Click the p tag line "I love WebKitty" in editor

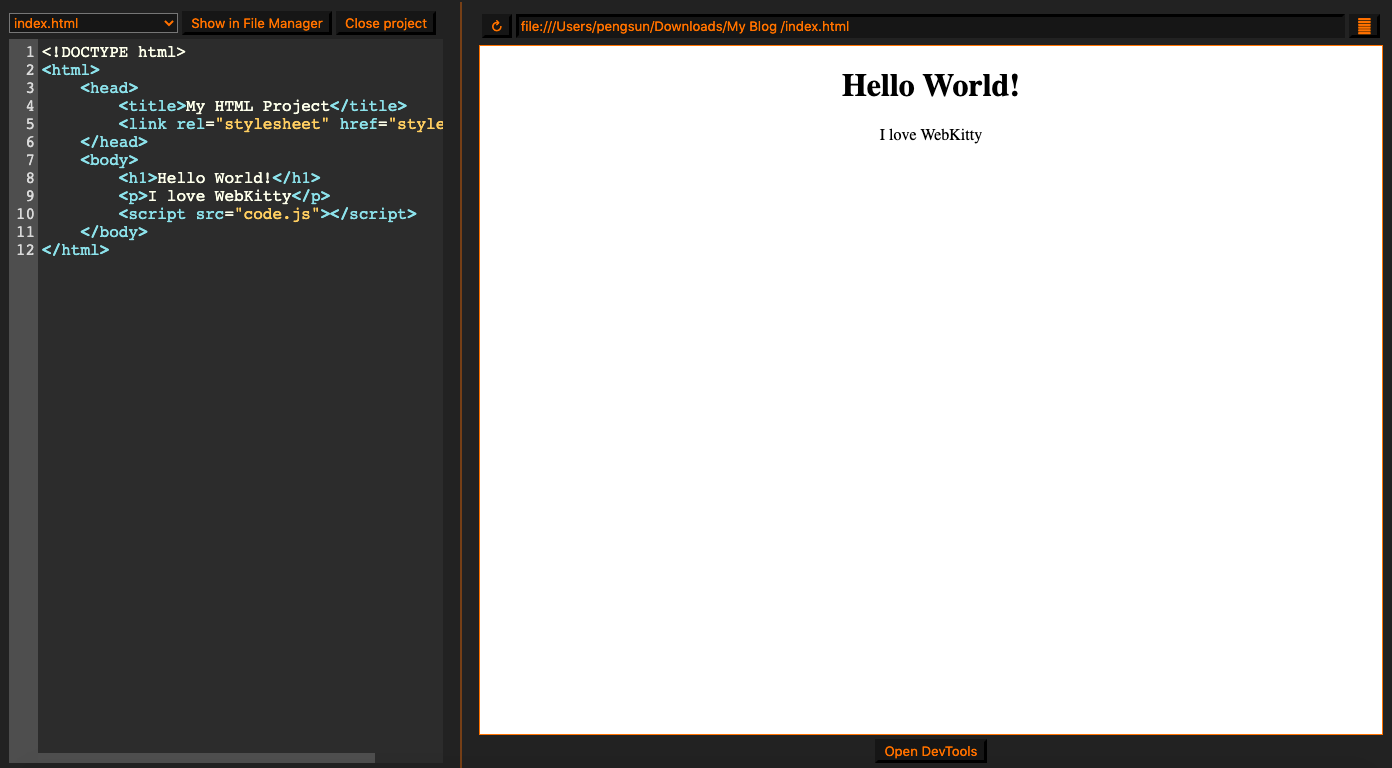click(224, 196)
